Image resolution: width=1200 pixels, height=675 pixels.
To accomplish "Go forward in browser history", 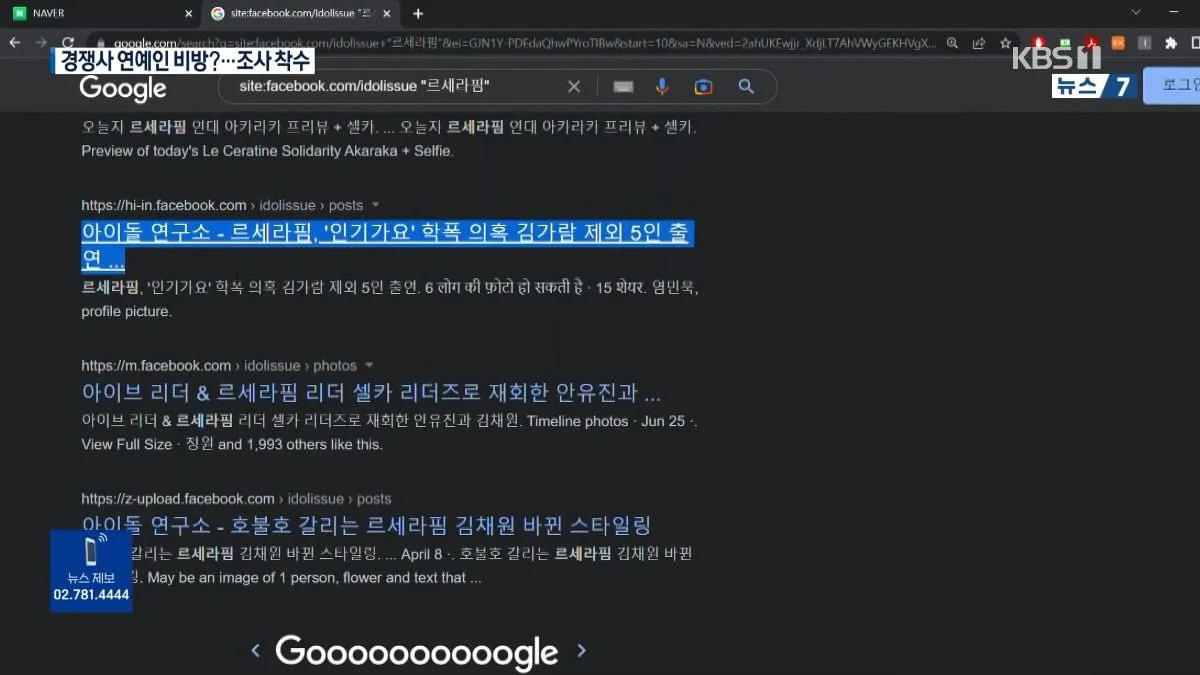I will pos(41,43).
